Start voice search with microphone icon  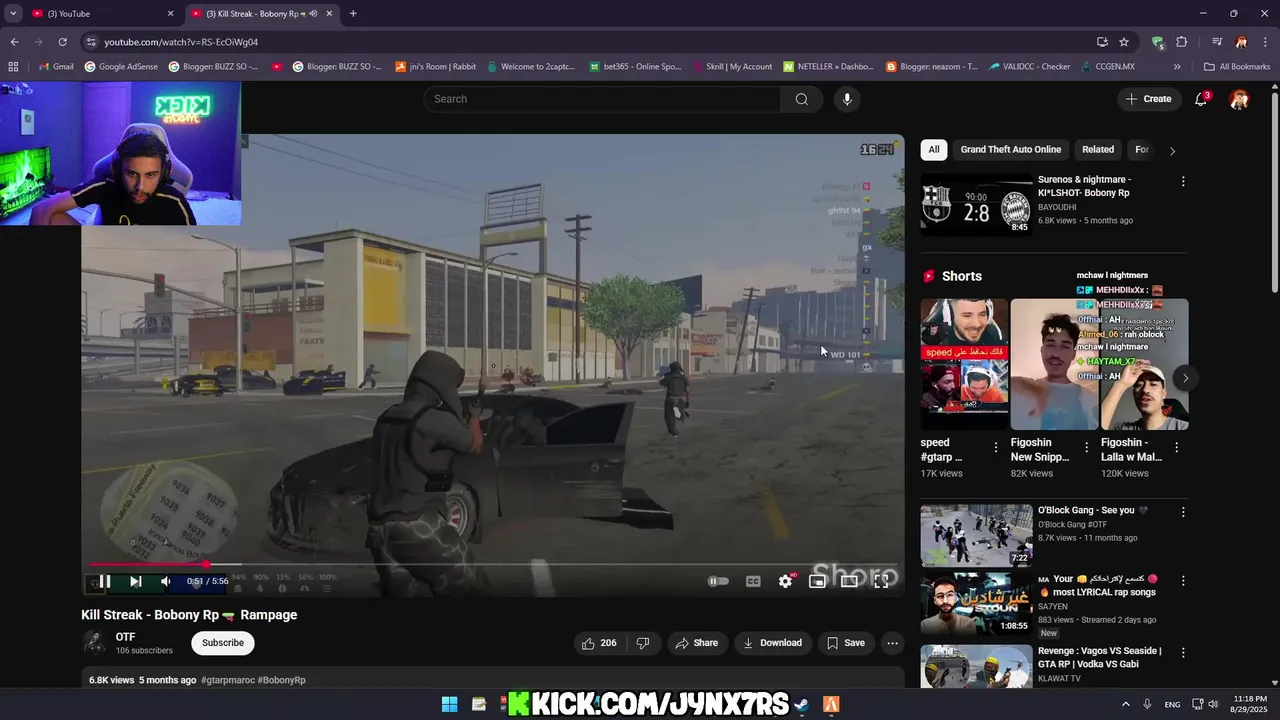coord(847,99)
